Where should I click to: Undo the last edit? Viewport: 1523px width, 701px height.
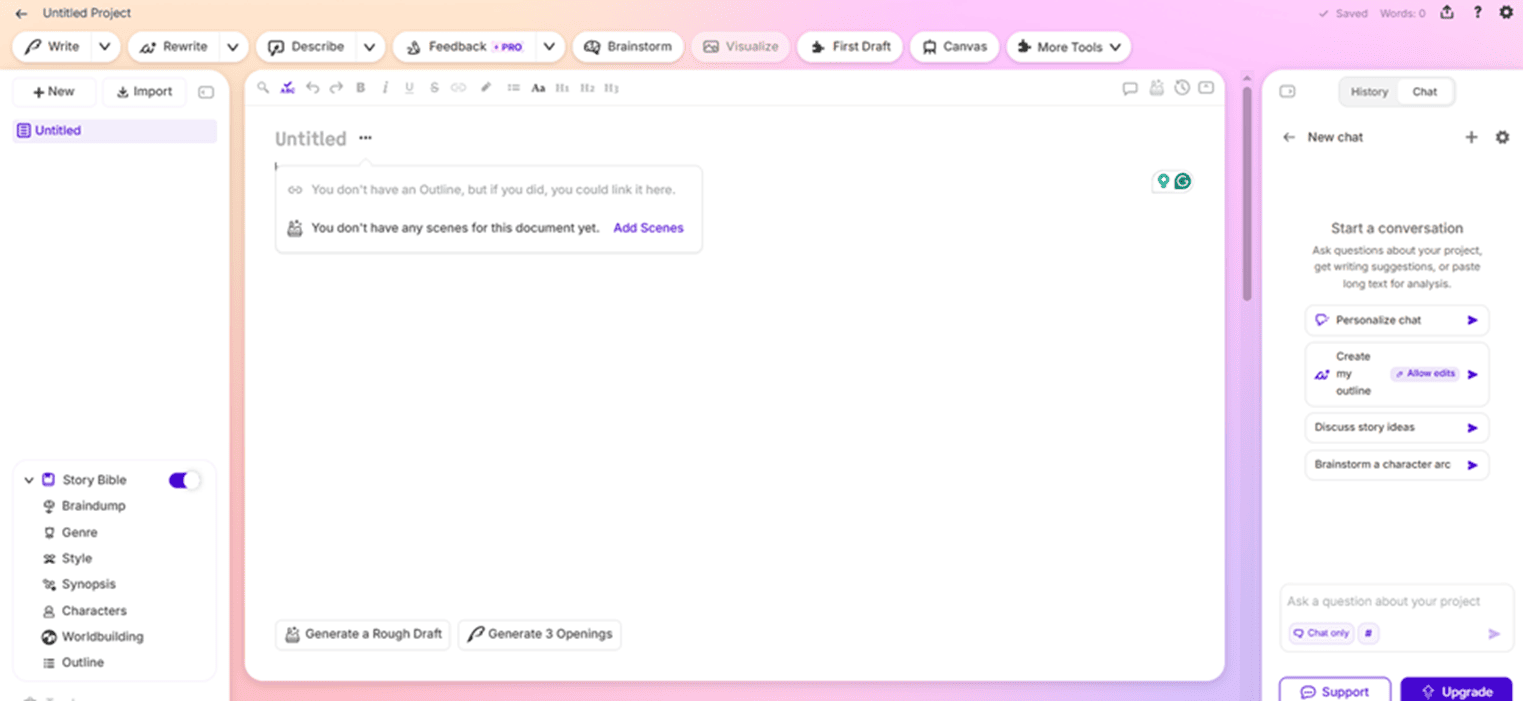pos(312,88)
